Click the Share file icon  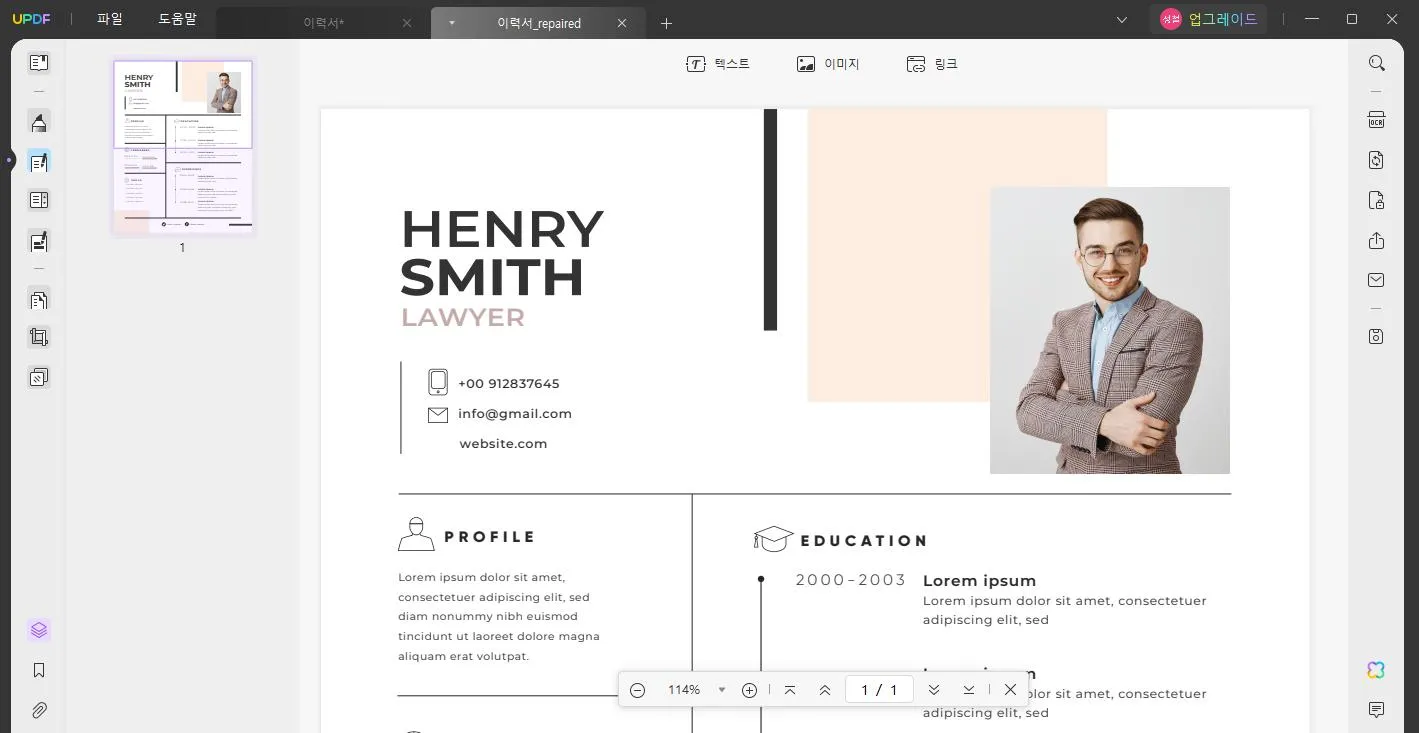point(1377,240)
